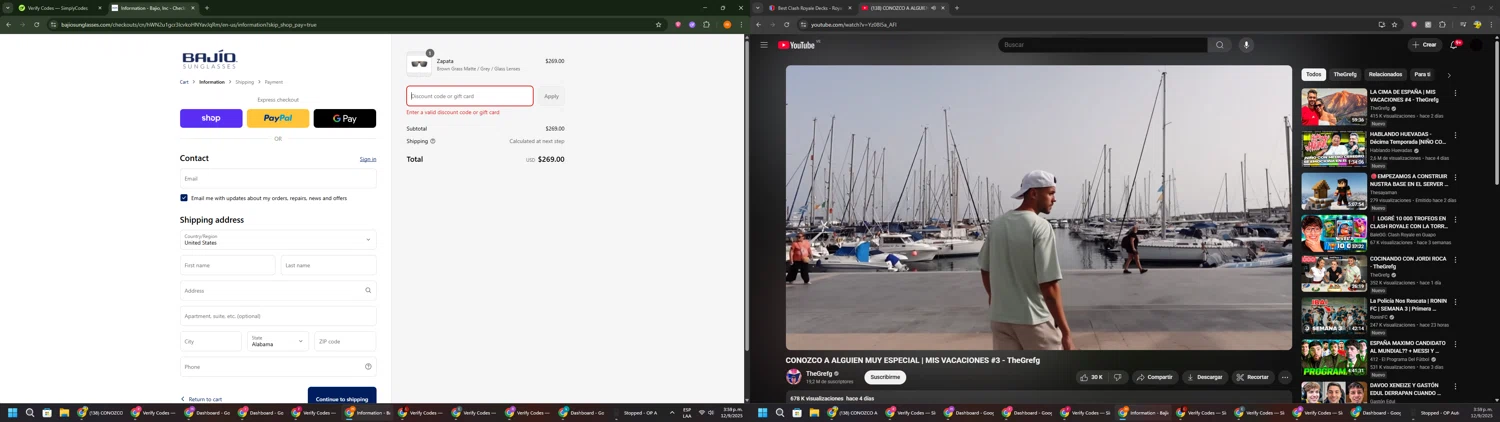Screen dimensions: 1500x422
Task: Open the Windows Start menu in left taskbar
Action: 12,412
